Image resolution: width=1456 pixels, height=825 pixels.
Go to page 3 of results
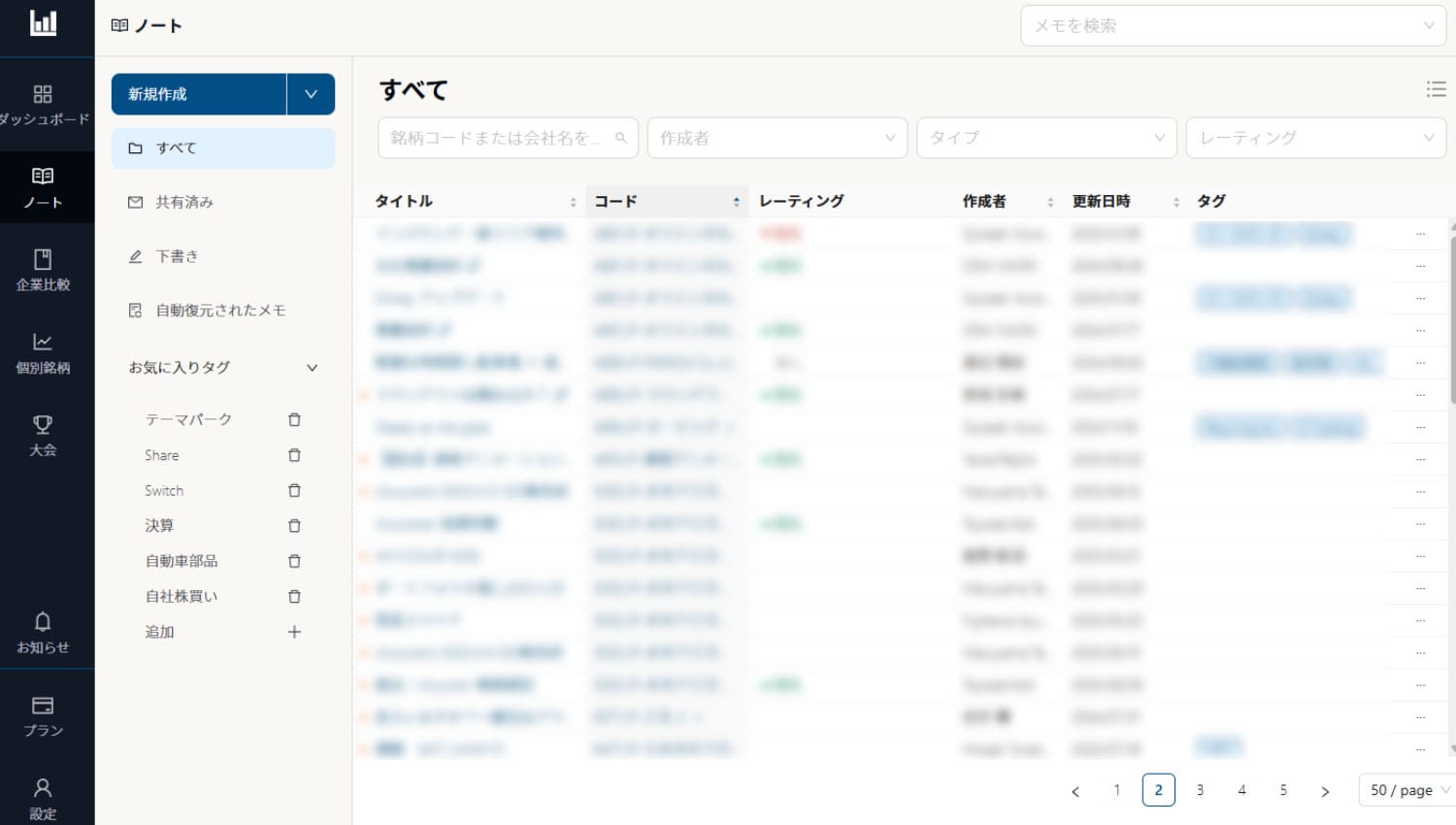[1200, 790]
